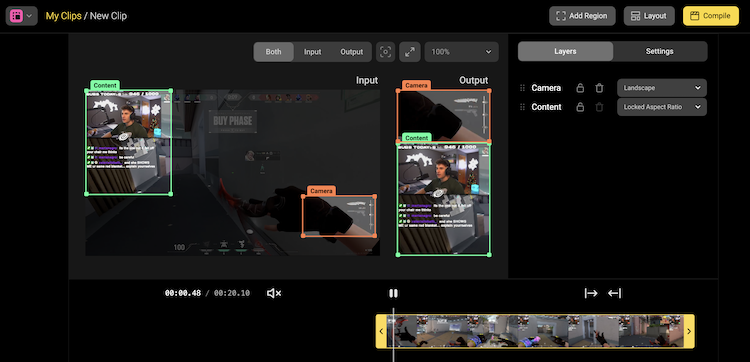
Task: Click the pink app logo icon
Action: 16,16
